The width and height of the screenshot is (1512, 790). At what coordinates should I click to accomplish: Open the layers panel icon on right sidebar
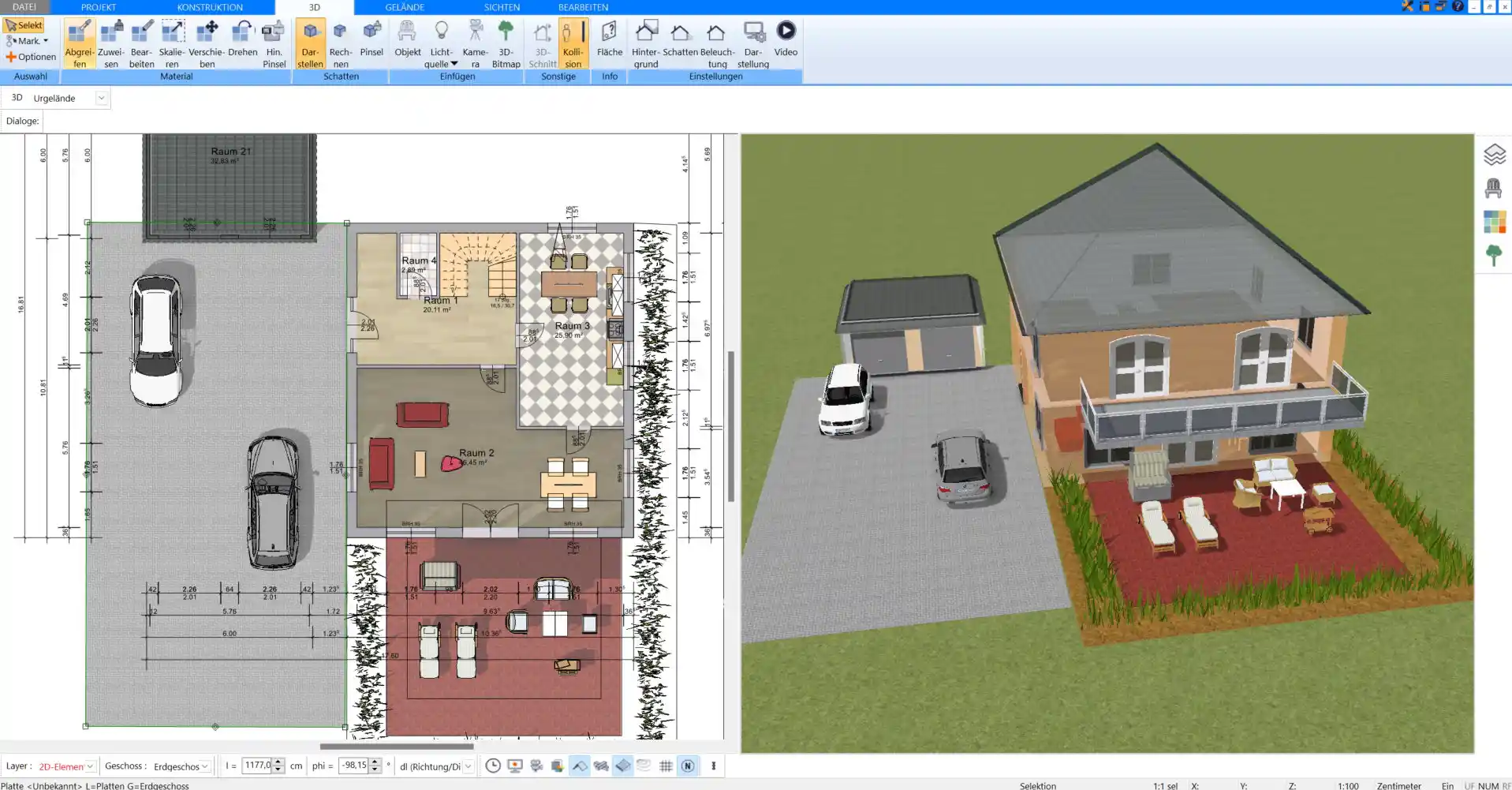(1495, 155)
